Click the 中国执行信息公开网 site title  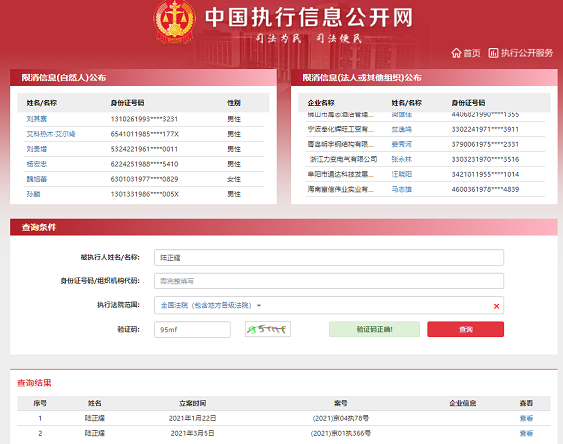coord(309,17)
